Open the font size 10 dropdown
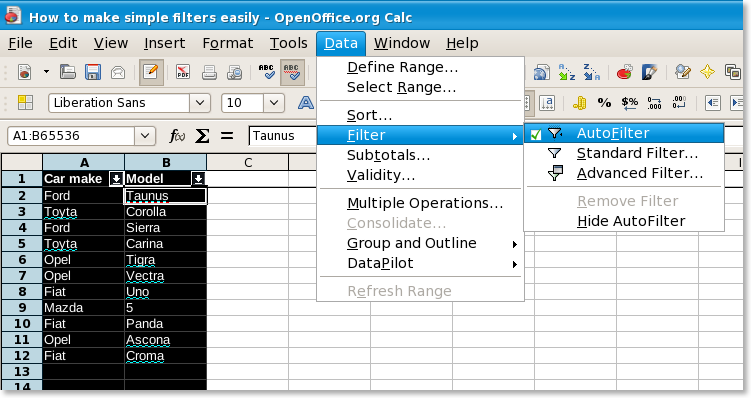 click(x=274, y=102)
